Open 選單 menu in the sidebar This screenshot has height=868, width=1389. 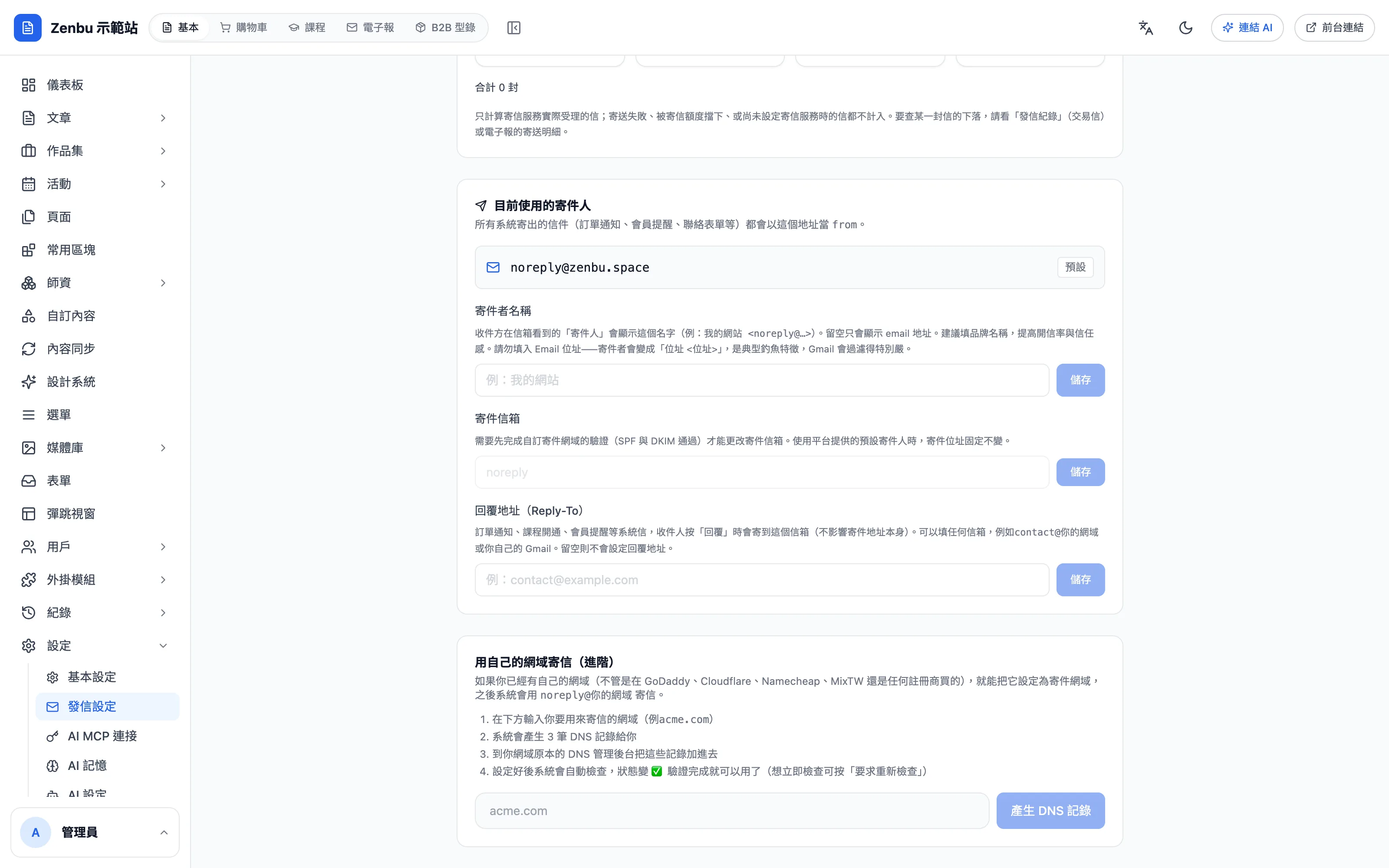(95, 414)
